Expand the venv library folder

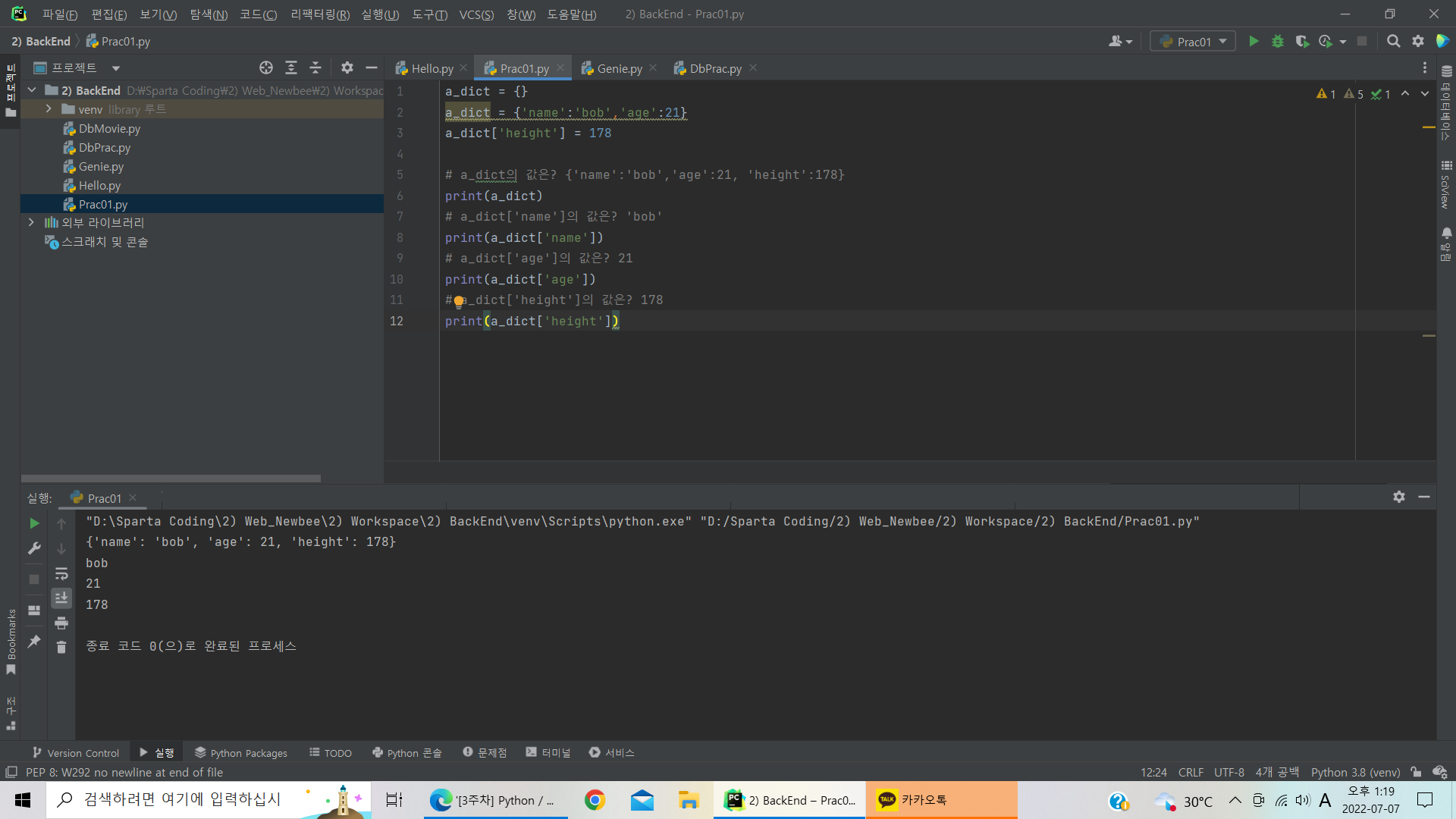[49, 109]
